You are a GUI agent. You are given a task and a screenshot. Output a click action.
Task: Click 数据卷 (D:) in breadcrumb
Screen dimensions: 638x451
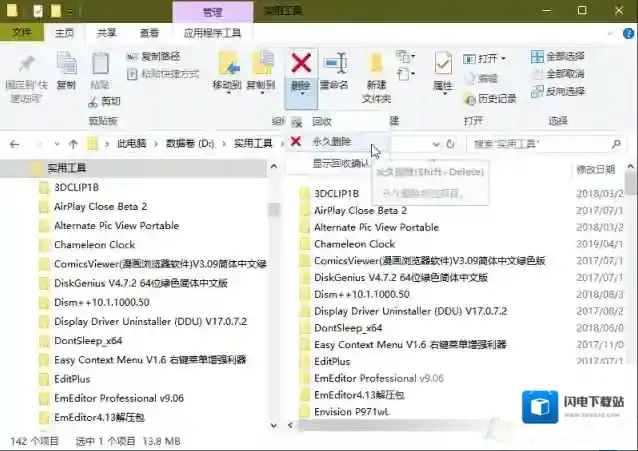point(190,144)
